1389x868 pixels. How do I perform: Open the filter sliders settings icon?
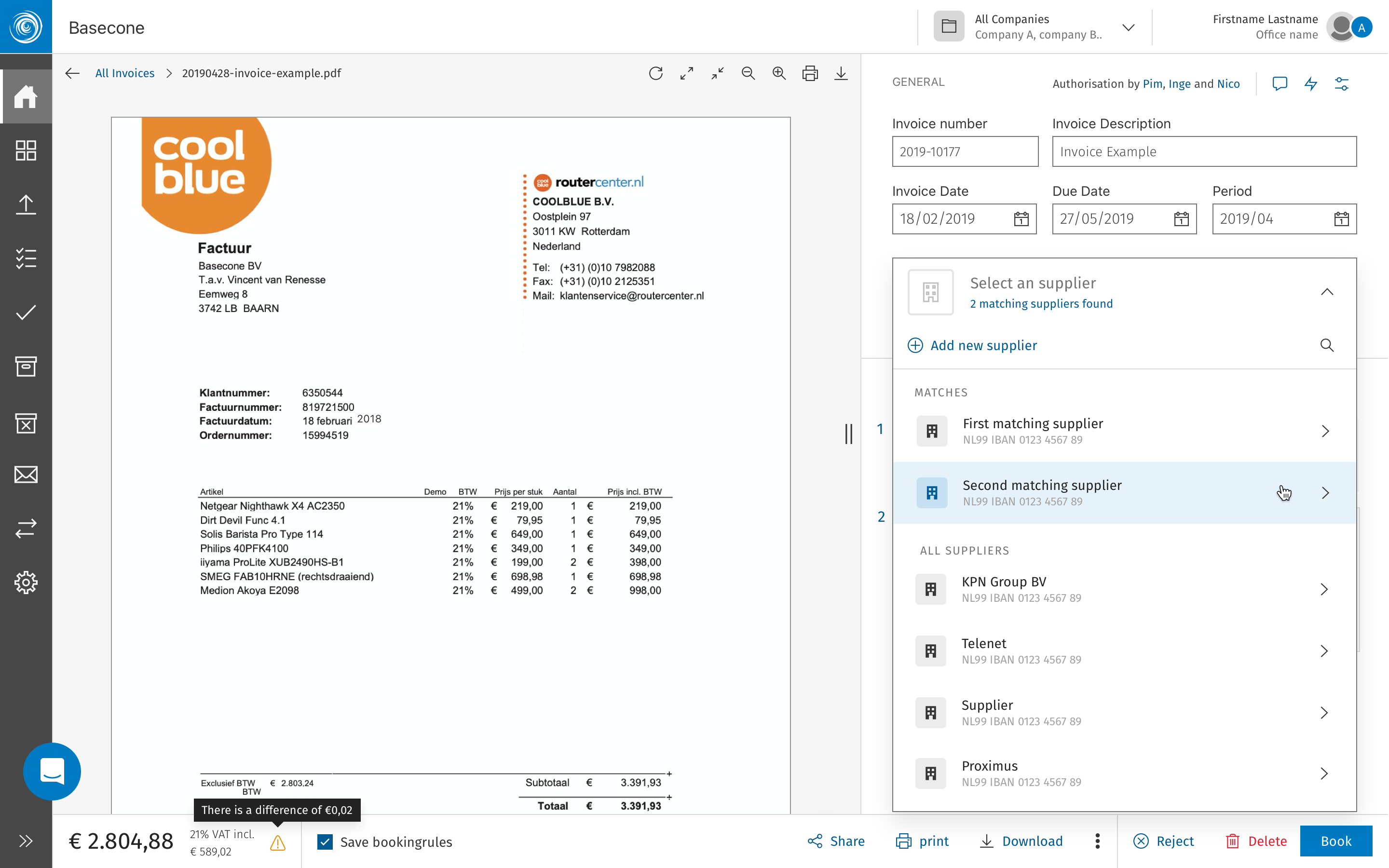[1342, 84]
